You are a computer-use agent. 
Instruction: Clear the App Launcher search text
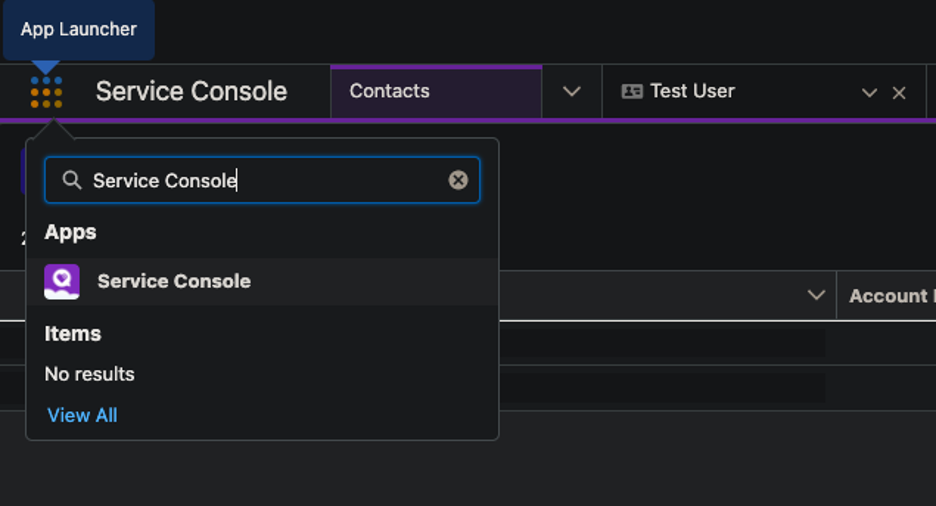(458, 180)
